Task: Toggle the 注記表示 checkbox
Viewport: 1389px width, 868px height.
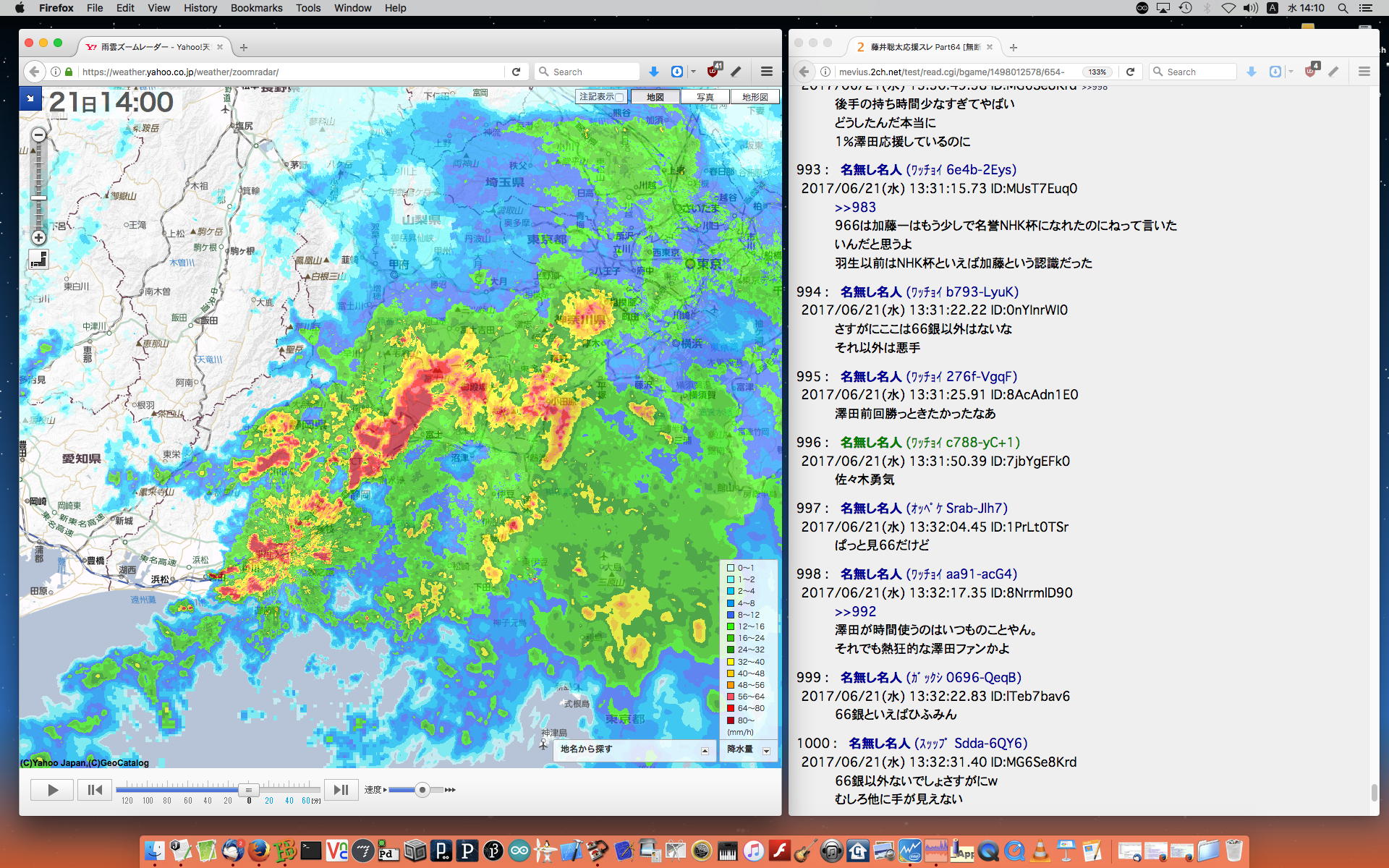Action: (x=619, y=97)
